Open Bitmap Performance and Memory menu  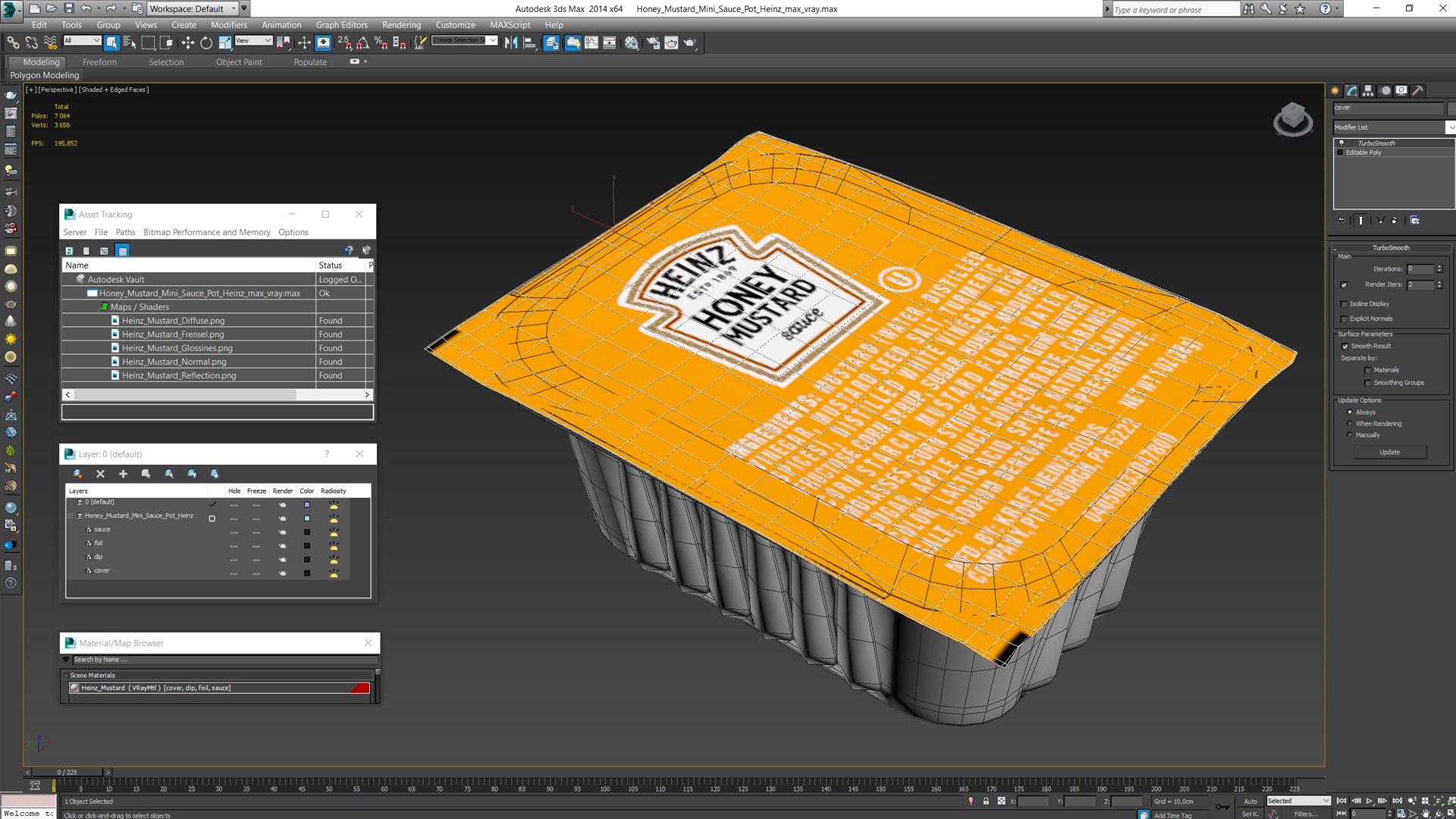206,232
